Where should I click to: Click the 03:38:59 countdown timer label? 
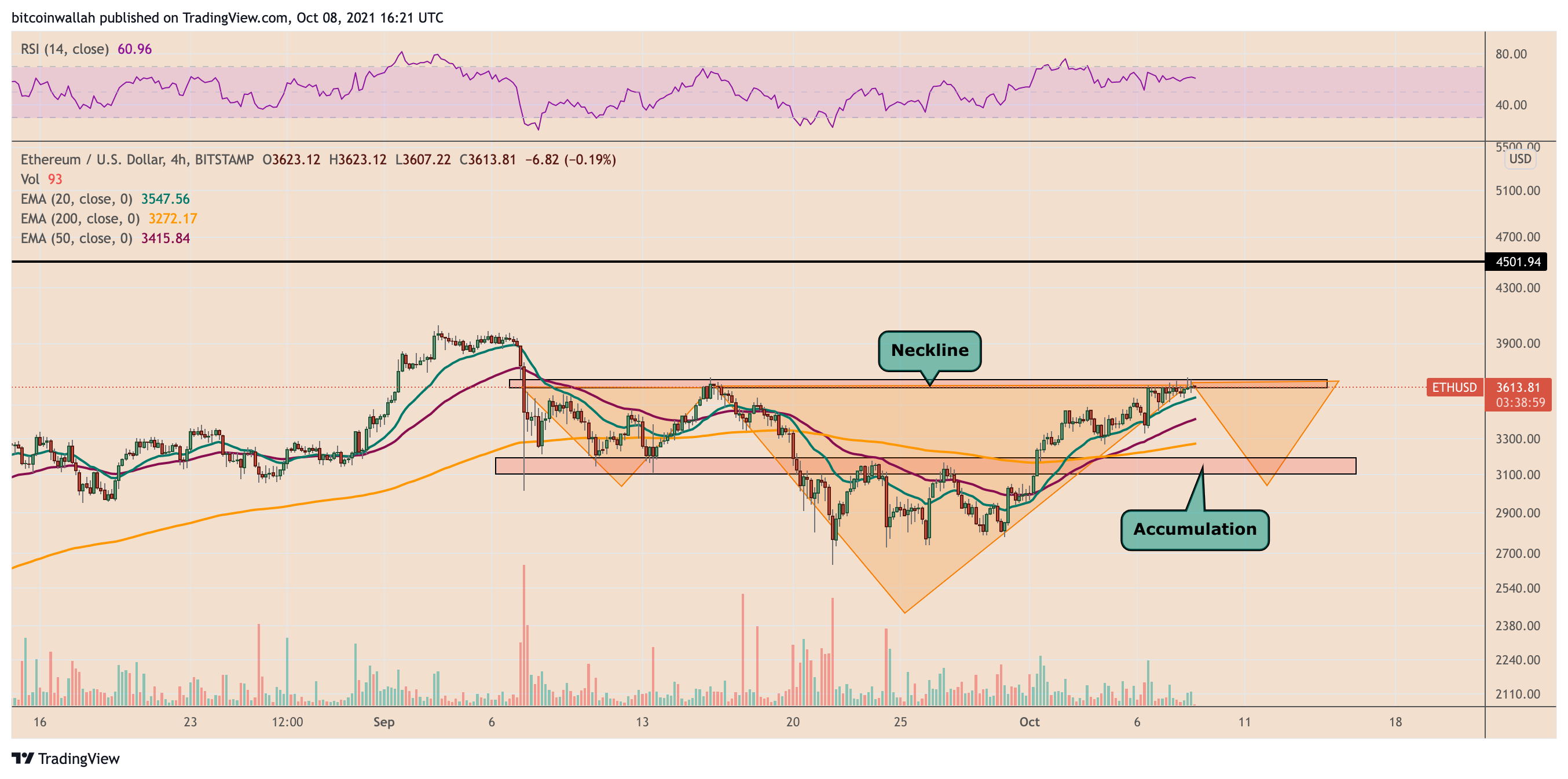pyautogui.click(x=1520, y=402)
